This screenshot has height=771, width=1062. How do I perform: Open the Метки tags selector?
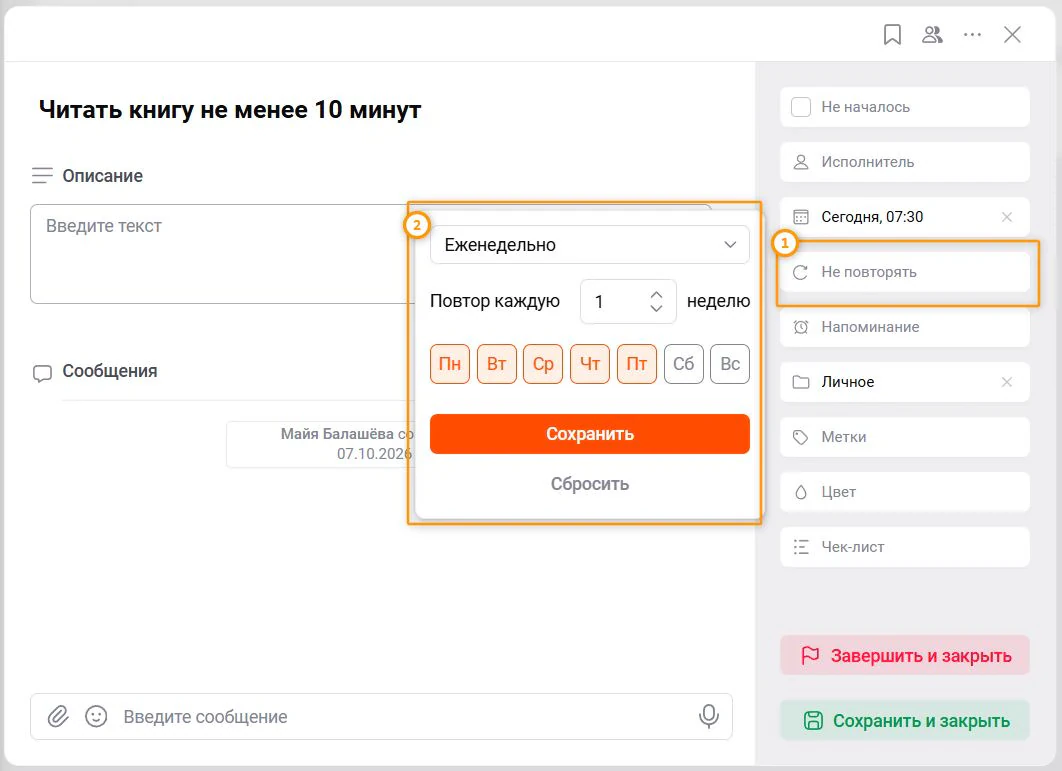point(905,437)
